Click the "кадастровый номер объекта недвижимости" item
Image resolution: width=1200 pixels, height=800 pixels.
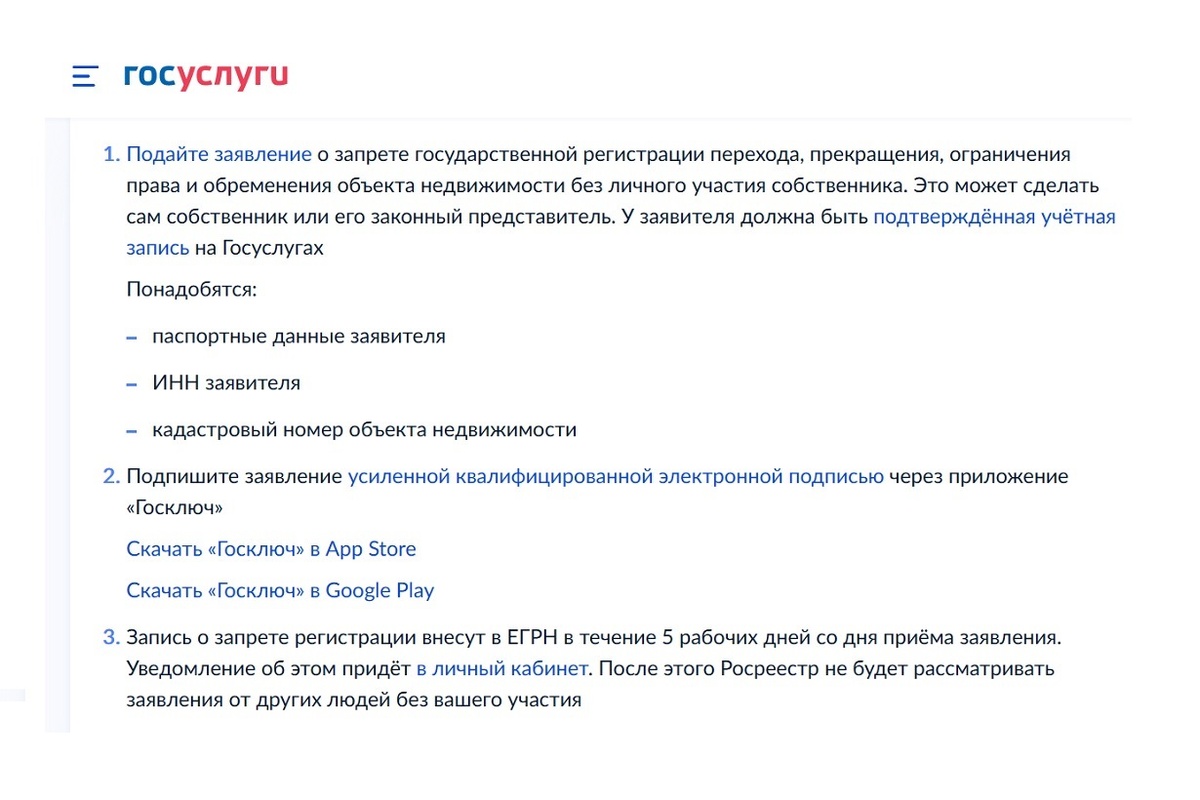[364, 430]
